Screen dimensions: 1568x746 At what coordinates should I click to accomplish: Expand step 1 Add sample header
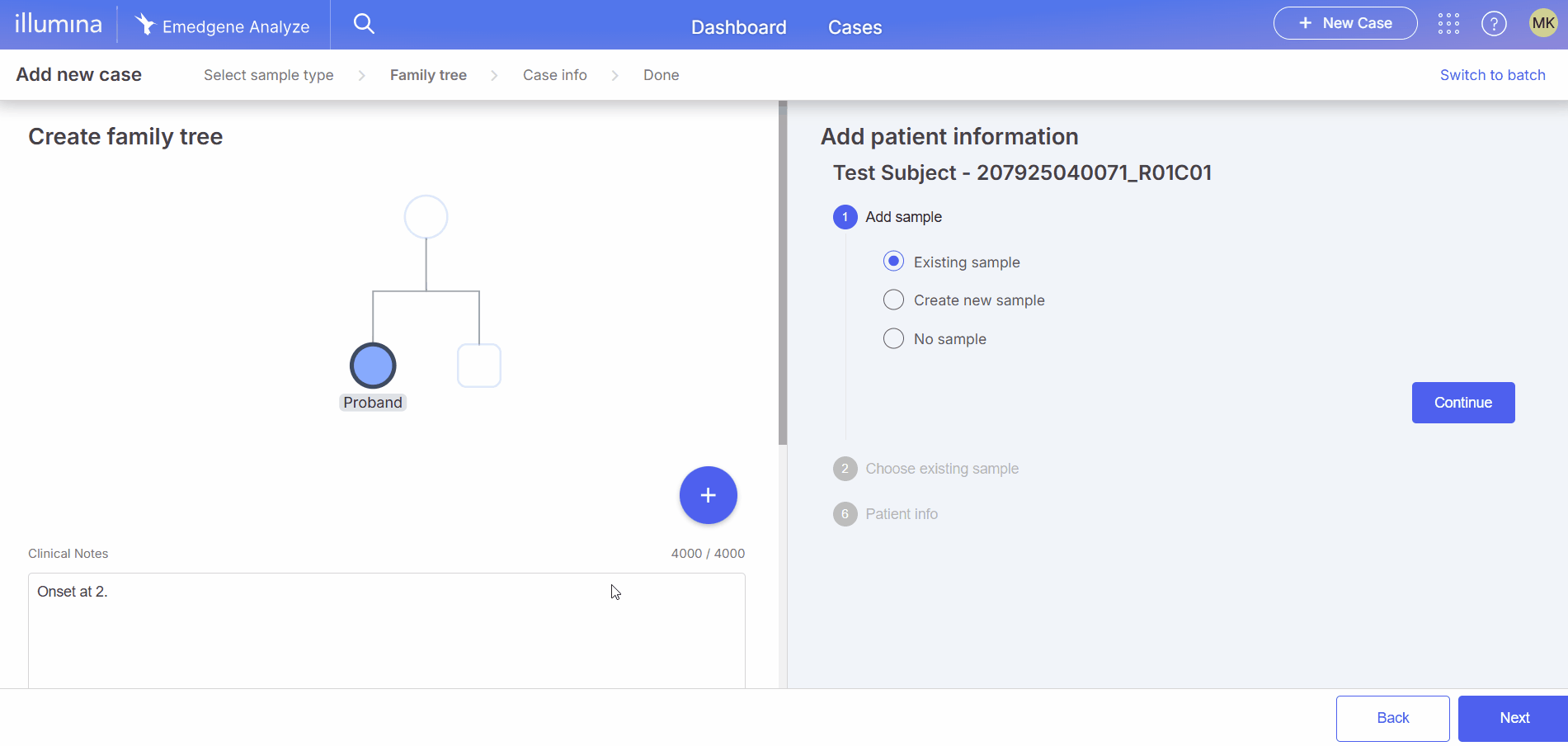(902, 217)
